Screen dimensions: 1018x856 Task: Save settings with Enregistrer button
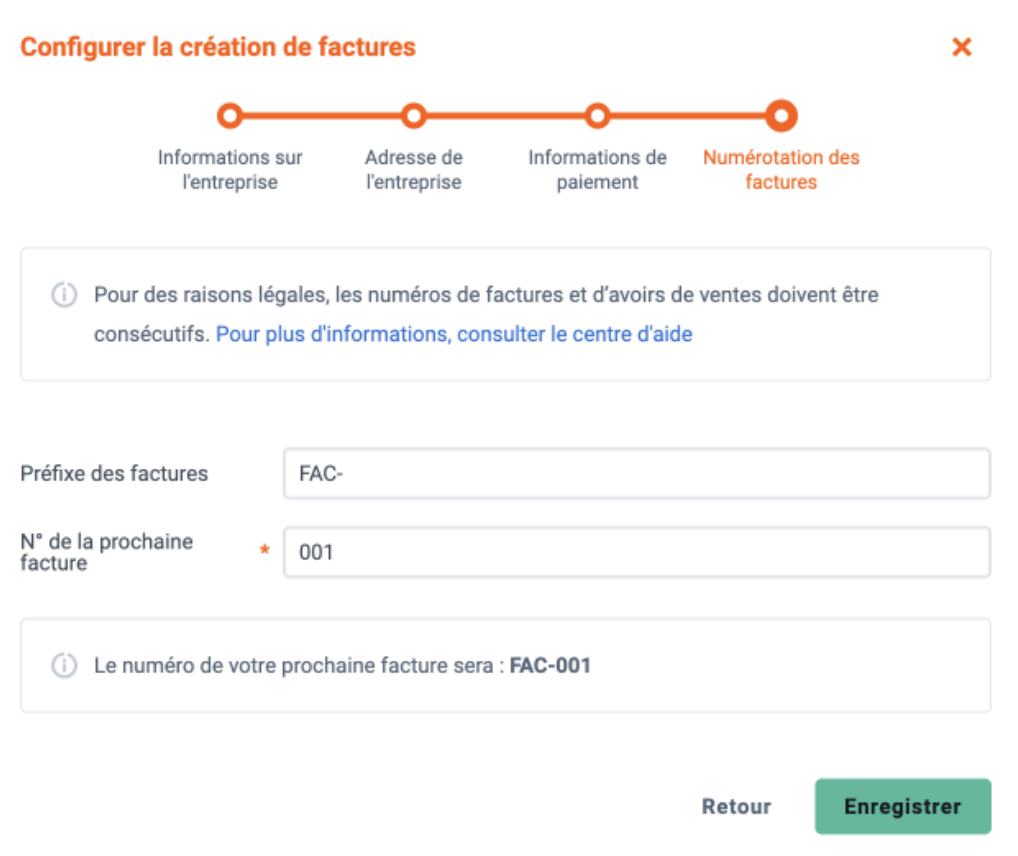(x=903, y=806)
